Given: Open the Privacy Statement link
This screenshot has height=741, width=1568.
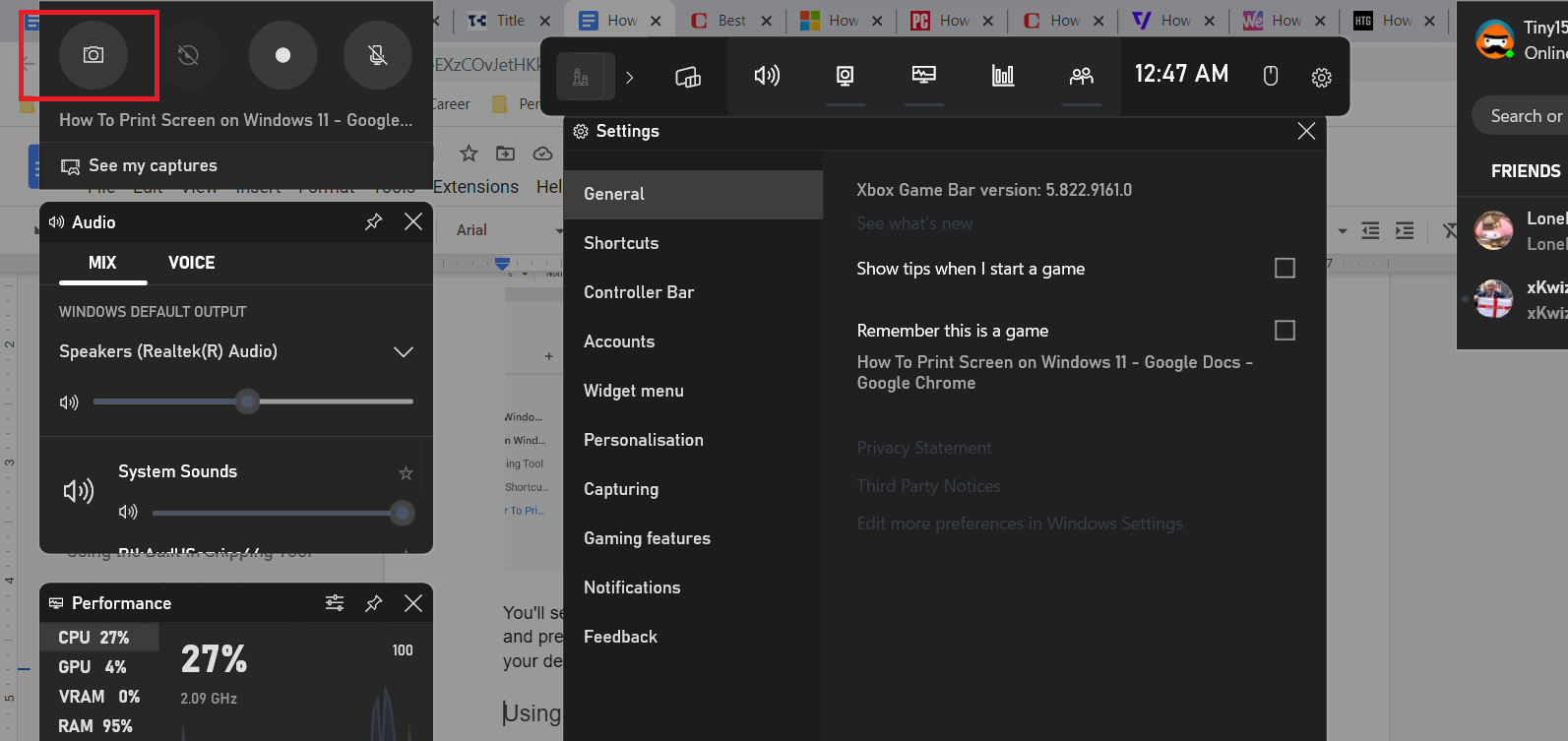Looking at the screenshot, I should tap(924, 448).
